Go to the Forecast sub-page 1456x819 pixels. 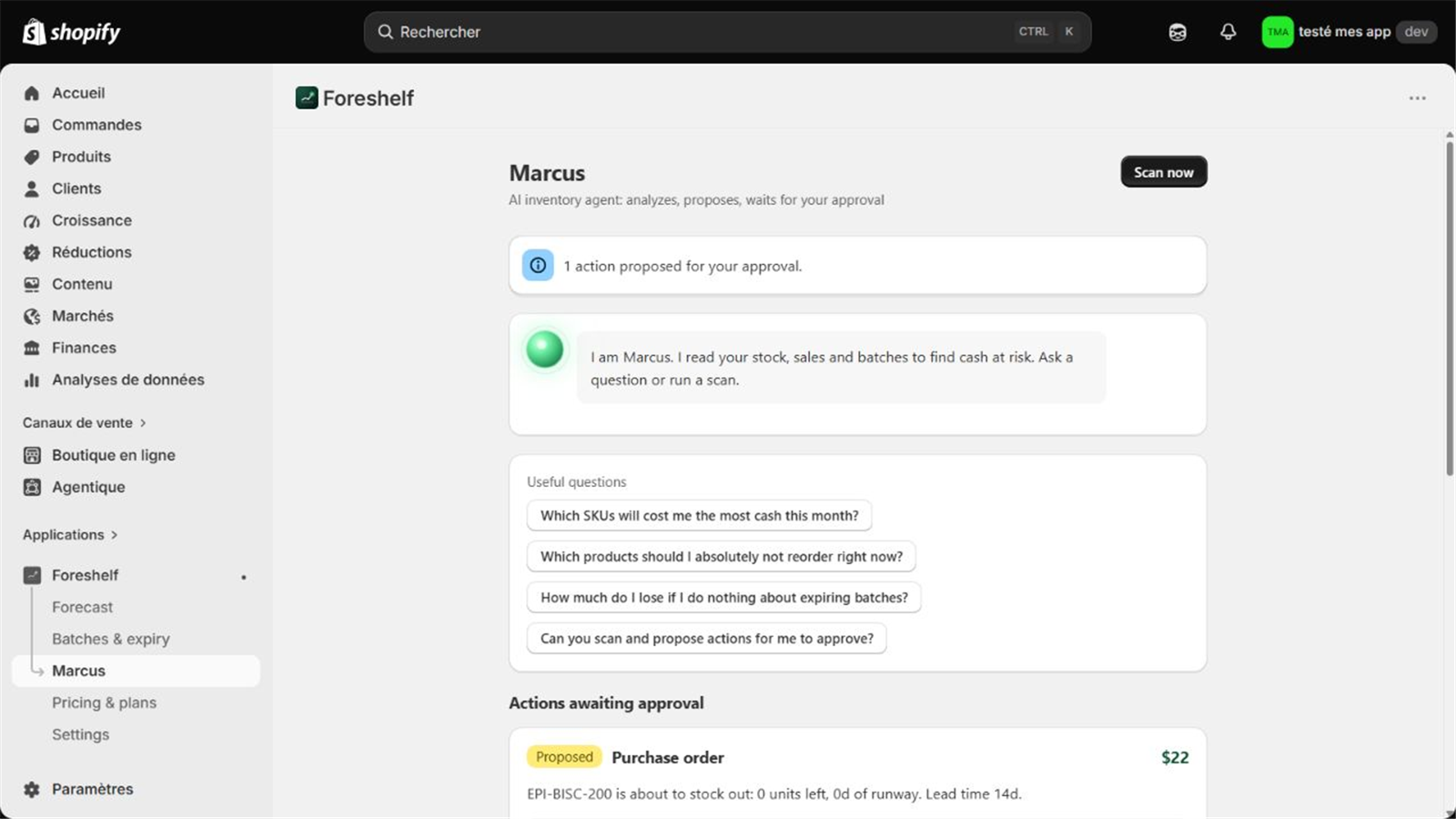[83, 607]
